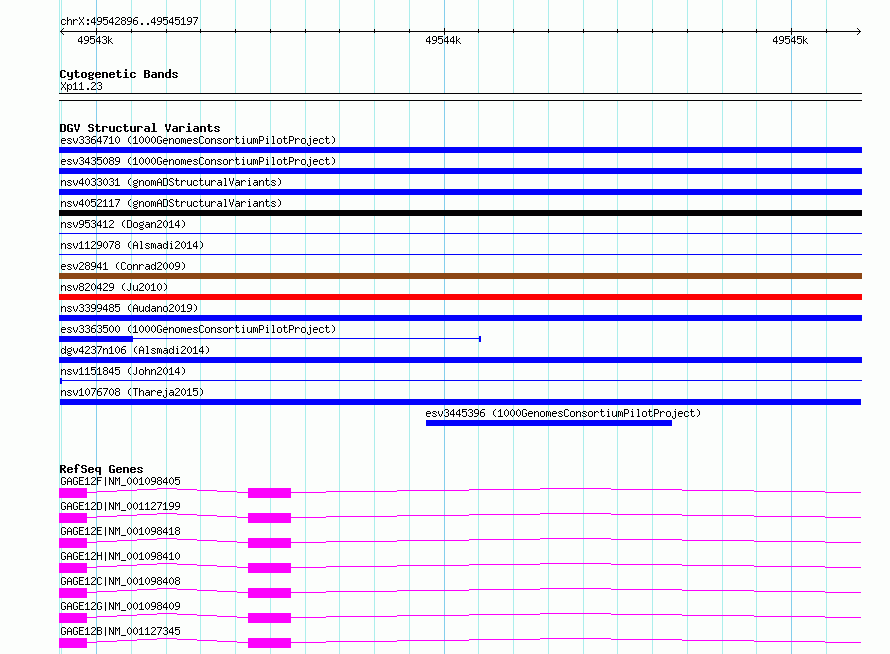Click the brown bar for esv28941
The image size is (890, 654).
point(460,276)
